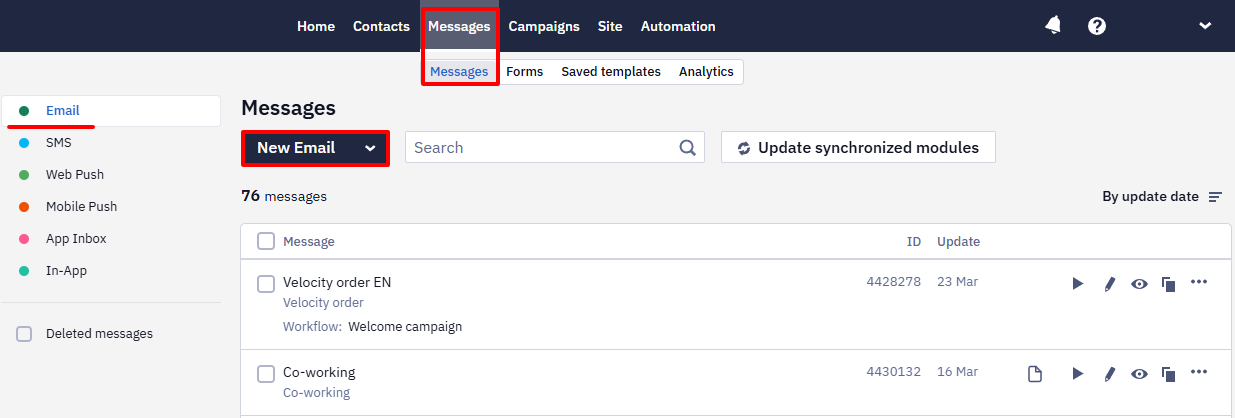
Task: Preview Velocity order EN with eye icon
Action: [x=1139, y=284]
